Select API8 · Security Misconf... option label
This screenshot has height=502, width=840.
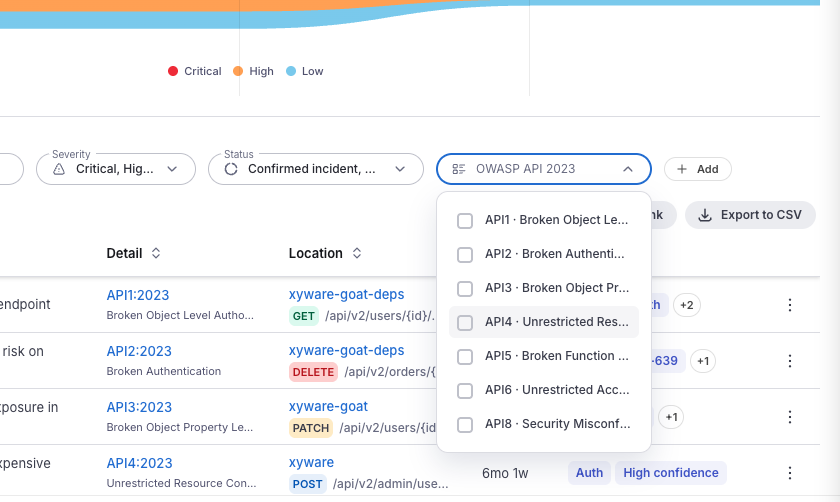click(x=558, y=424)
